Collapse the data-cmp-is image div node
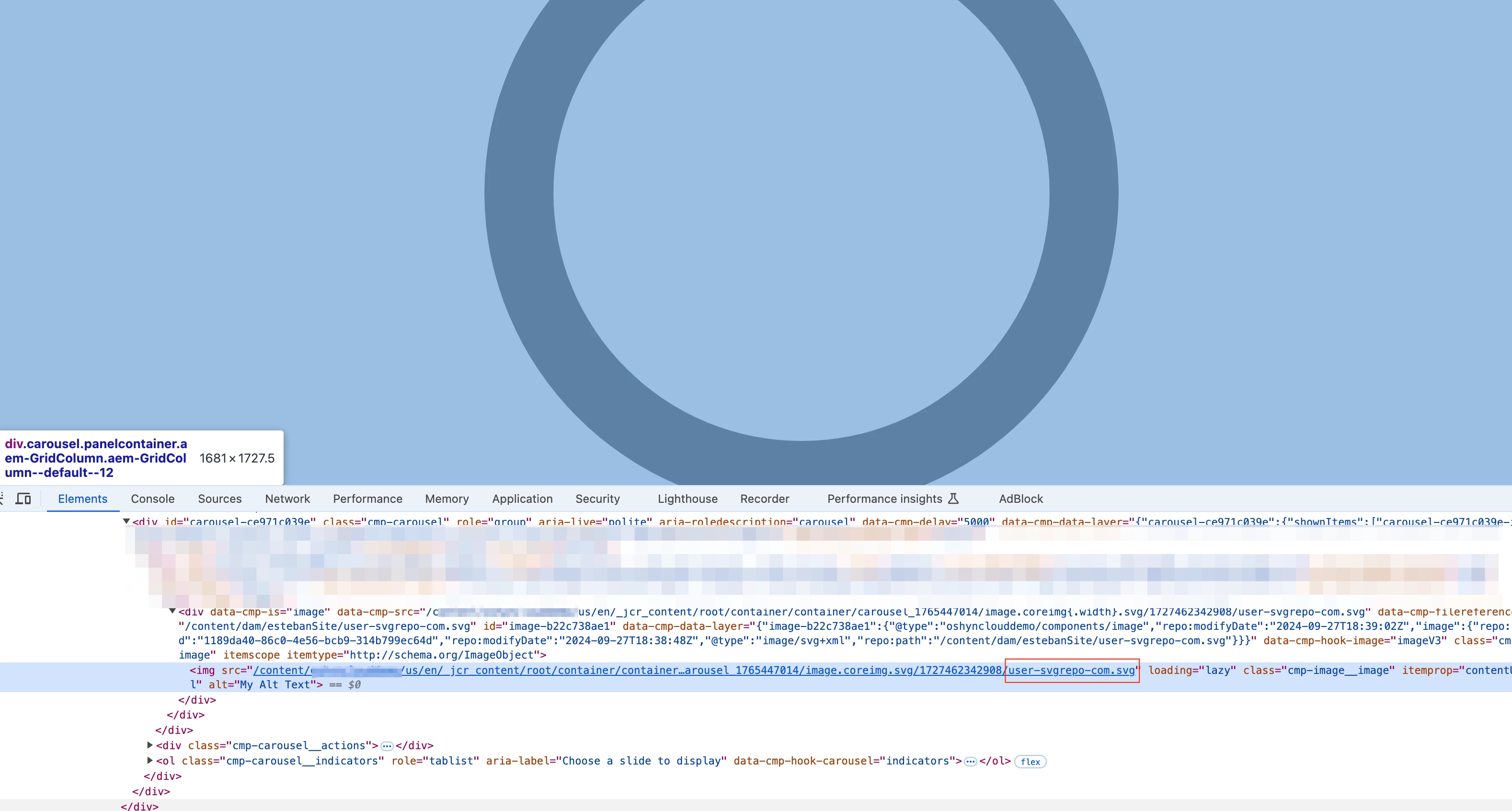The image size is (1512, 811). (172, 611)
